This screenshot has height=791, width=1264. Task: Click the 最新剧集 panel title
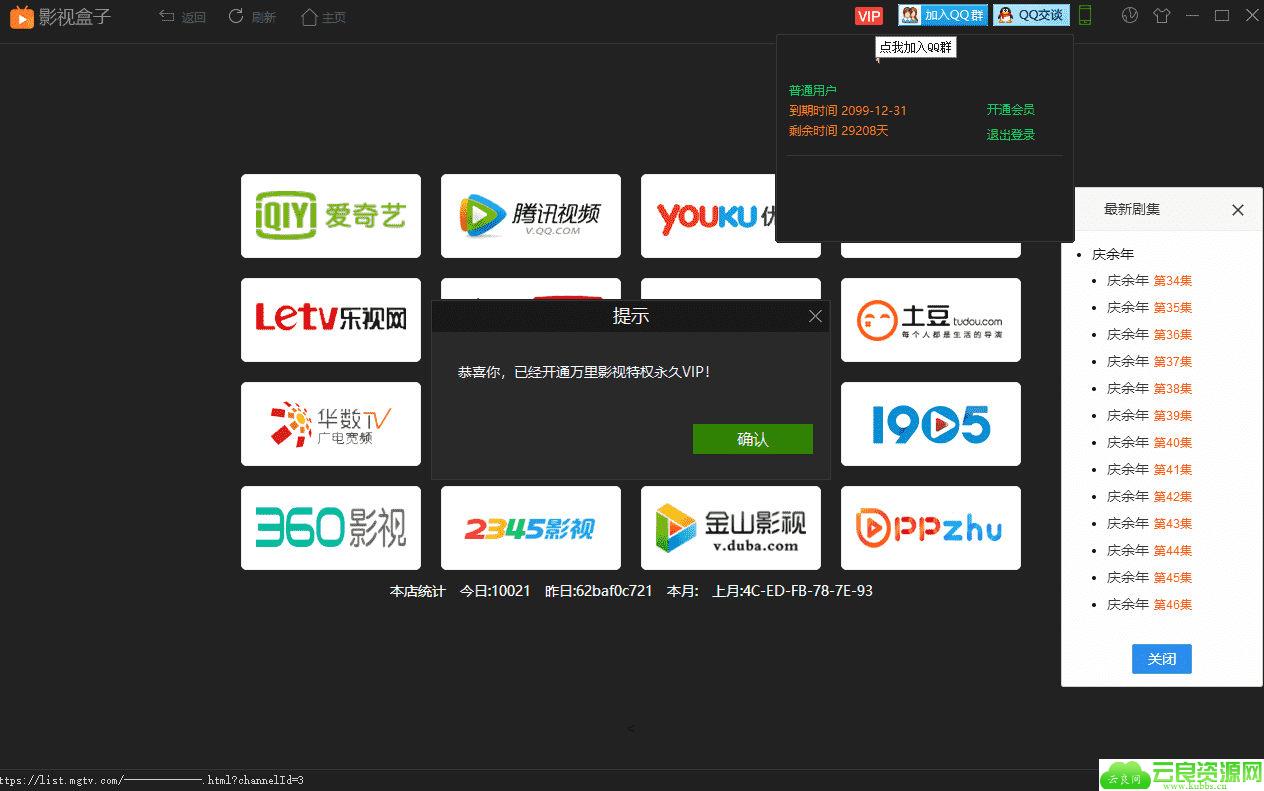(x=1132, y=209)
